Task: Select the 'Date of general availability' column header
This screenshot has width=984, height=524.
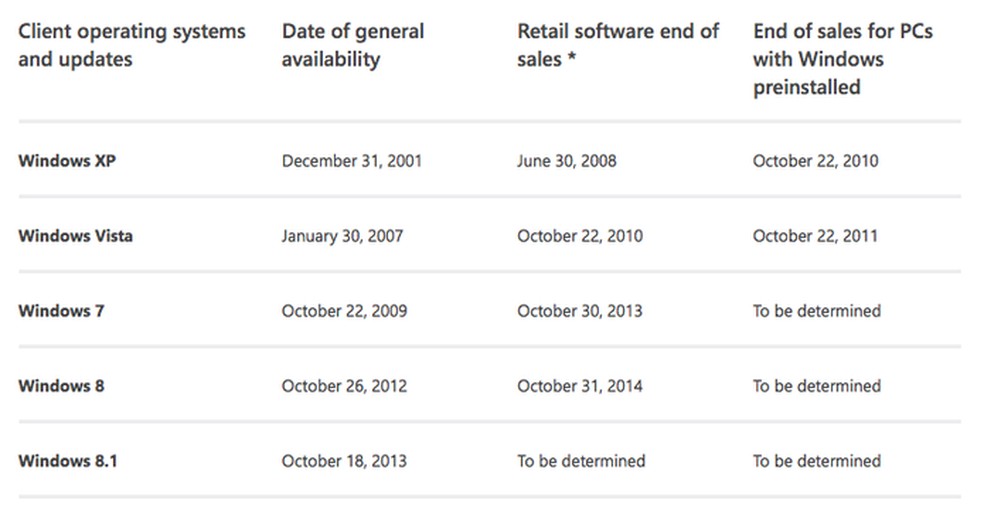Action: 352,45
